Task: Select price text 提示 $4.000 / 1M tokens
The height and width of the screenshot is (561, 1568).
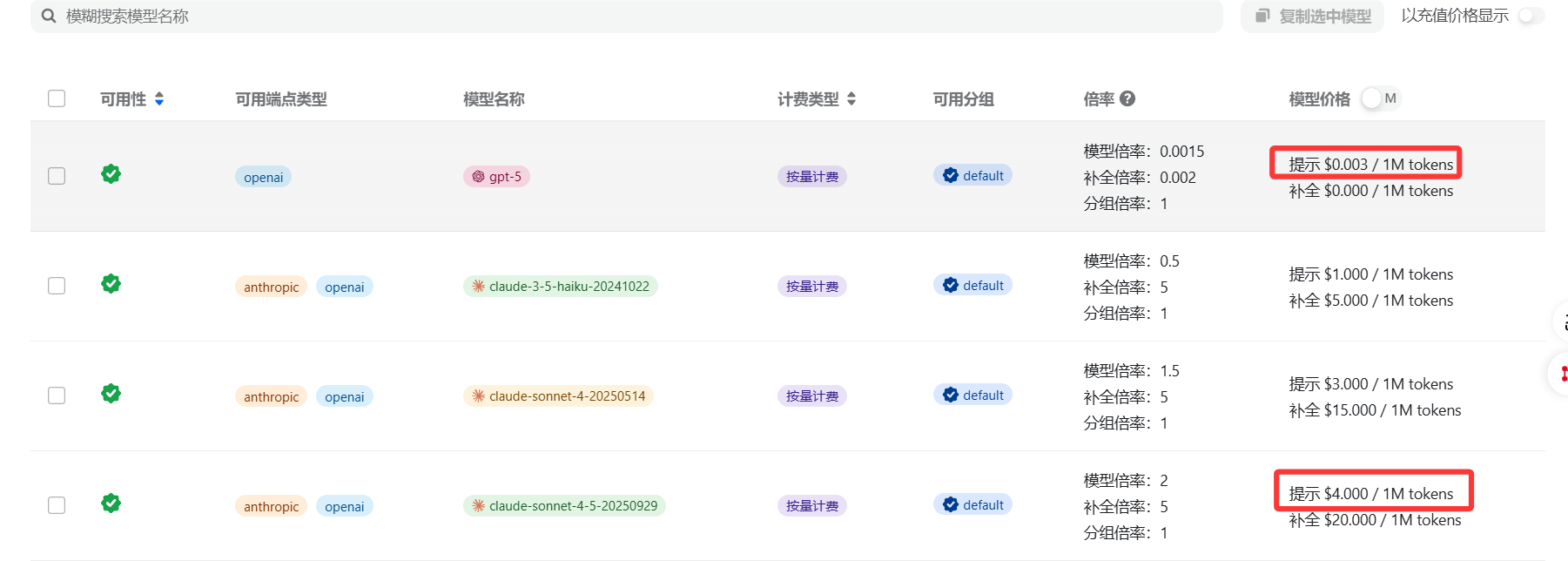Action: [x=1371, y=494]
